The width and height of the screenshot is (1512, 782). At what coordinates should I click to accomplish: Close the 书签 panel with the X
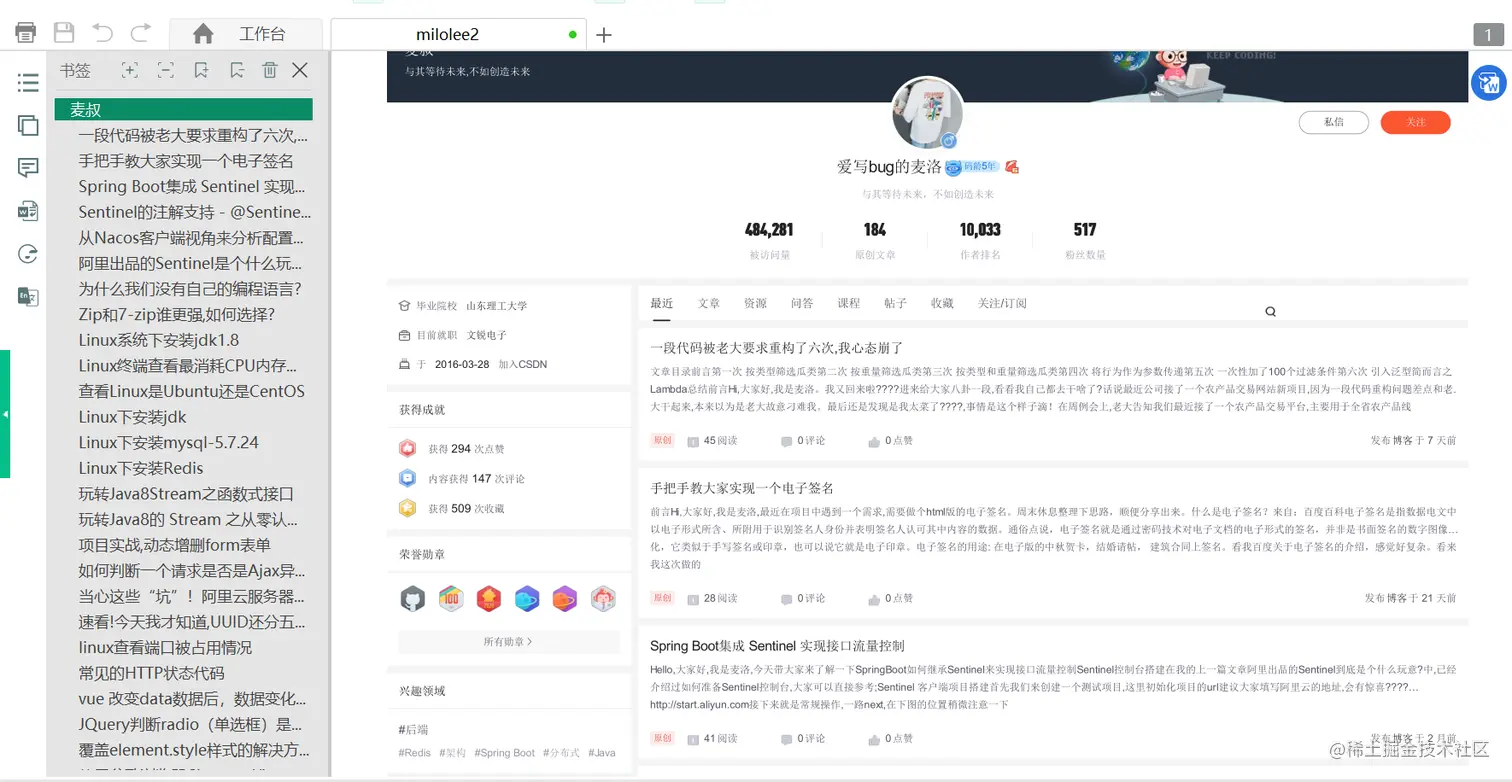(x=300, y=70)
